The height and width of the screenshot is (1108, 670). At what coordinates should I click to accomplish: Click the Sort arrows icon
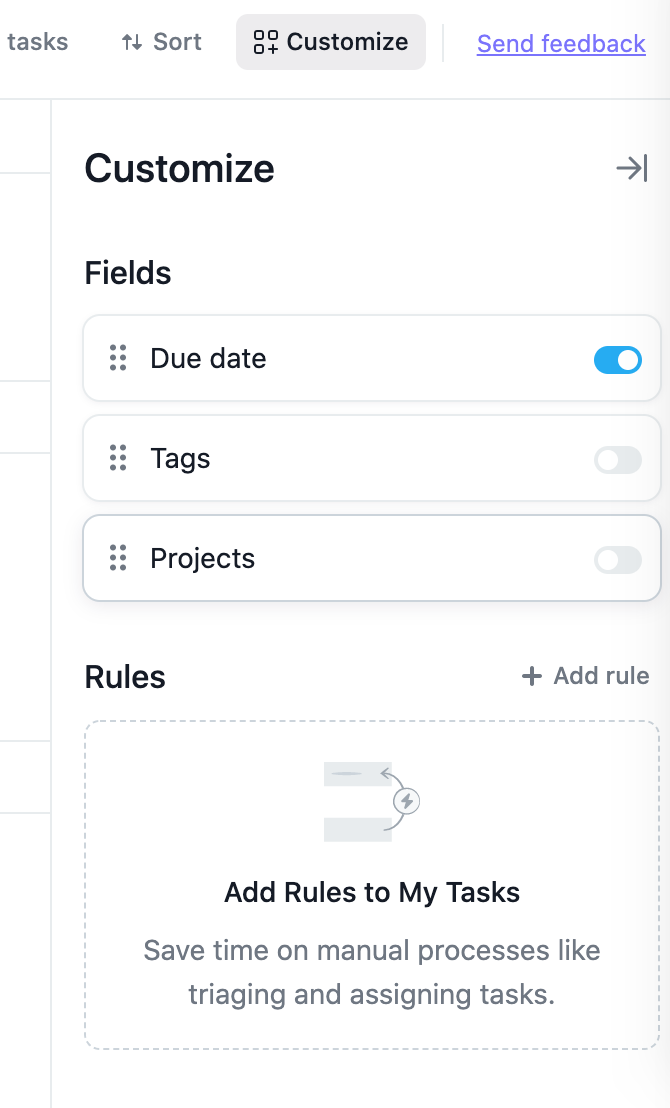pos(131,42)
